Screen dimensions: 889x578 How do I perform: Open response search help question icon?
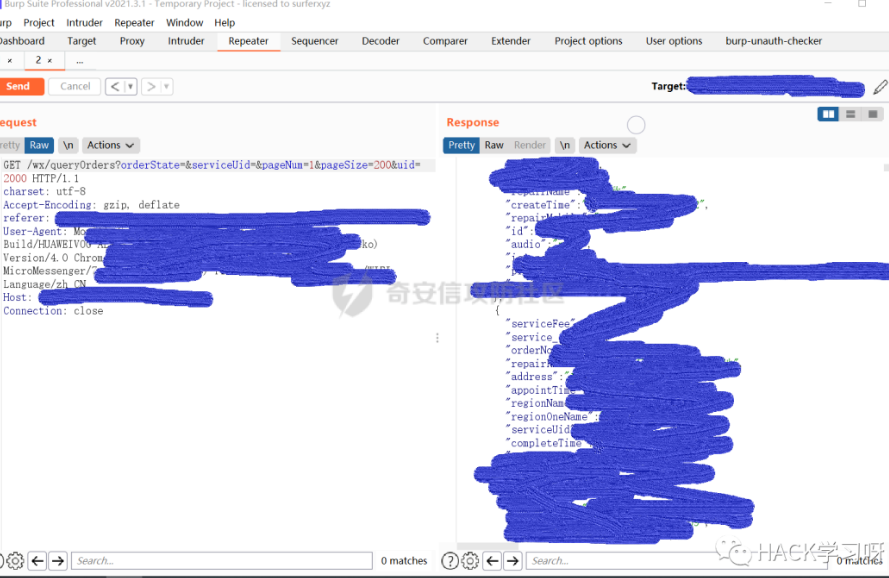pos(450,561)
